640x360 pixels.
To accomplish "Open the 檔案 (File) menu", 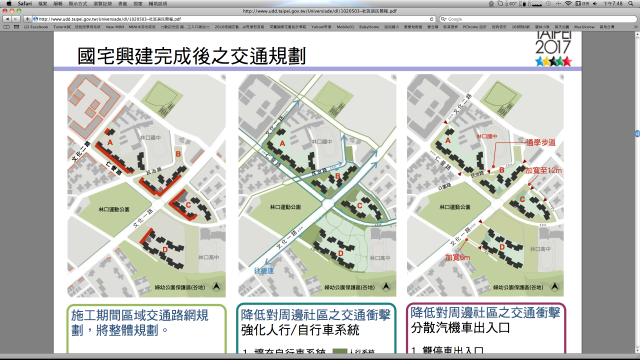I will [x=42, y=3].
